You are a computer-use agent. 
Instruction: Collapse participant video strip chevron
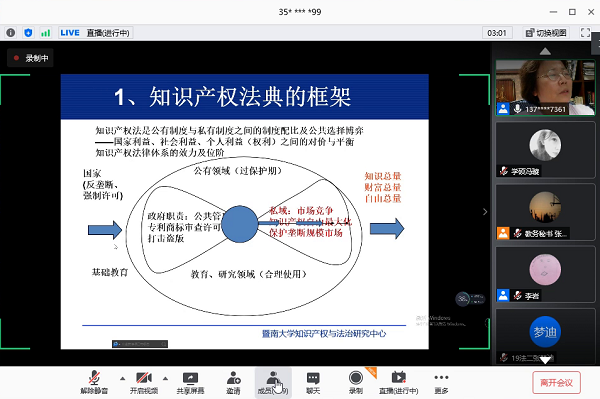[x=485, y=212]
